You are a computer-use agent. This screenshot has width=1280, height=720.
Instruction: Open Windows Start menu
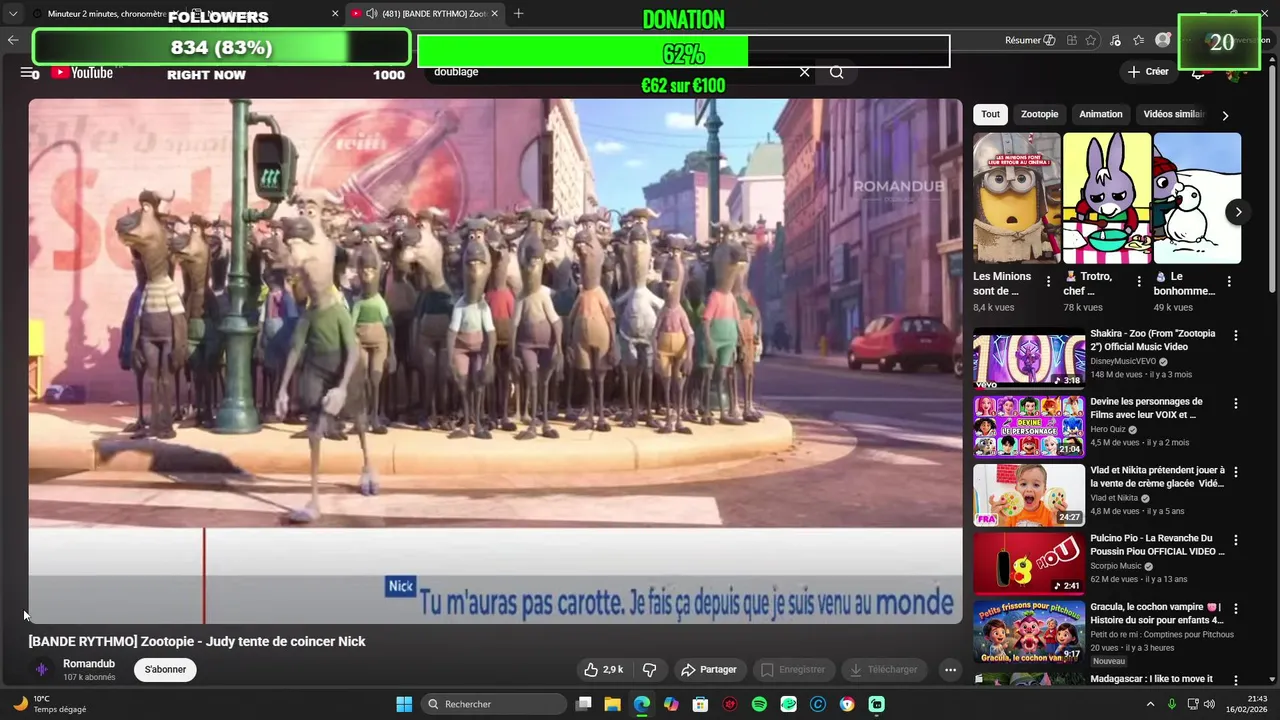404,704
